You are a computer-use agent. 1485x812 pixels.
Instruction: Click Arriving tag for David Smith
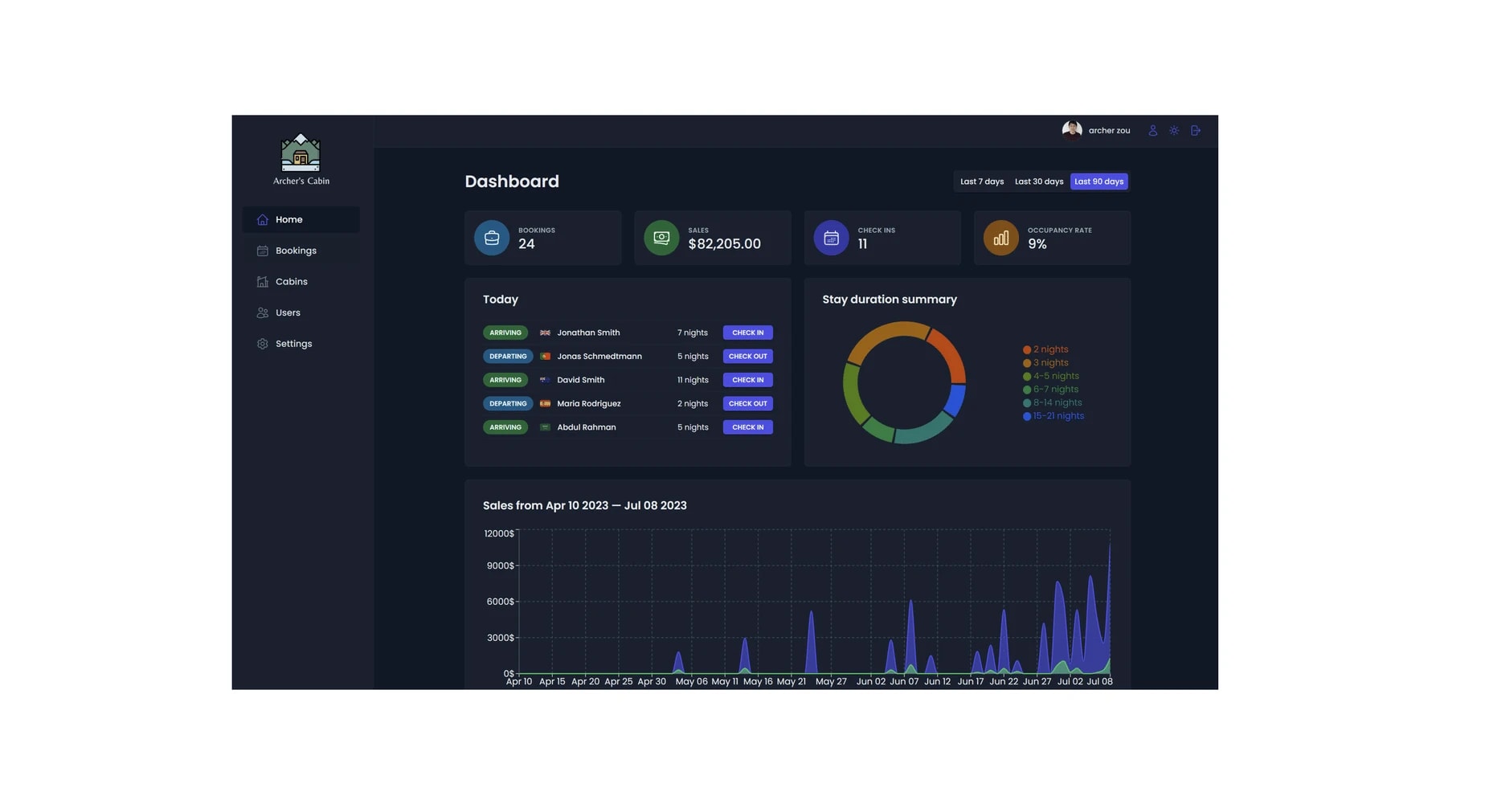(505, 380)
